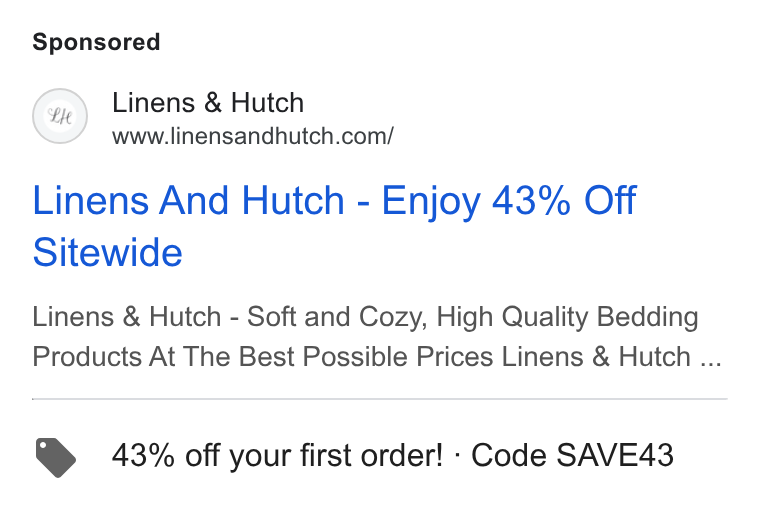Image resolution: width=760 pixels, height=516 pixels.
Task: Click '43%' in the blue headline
Action: pos(531,200)
